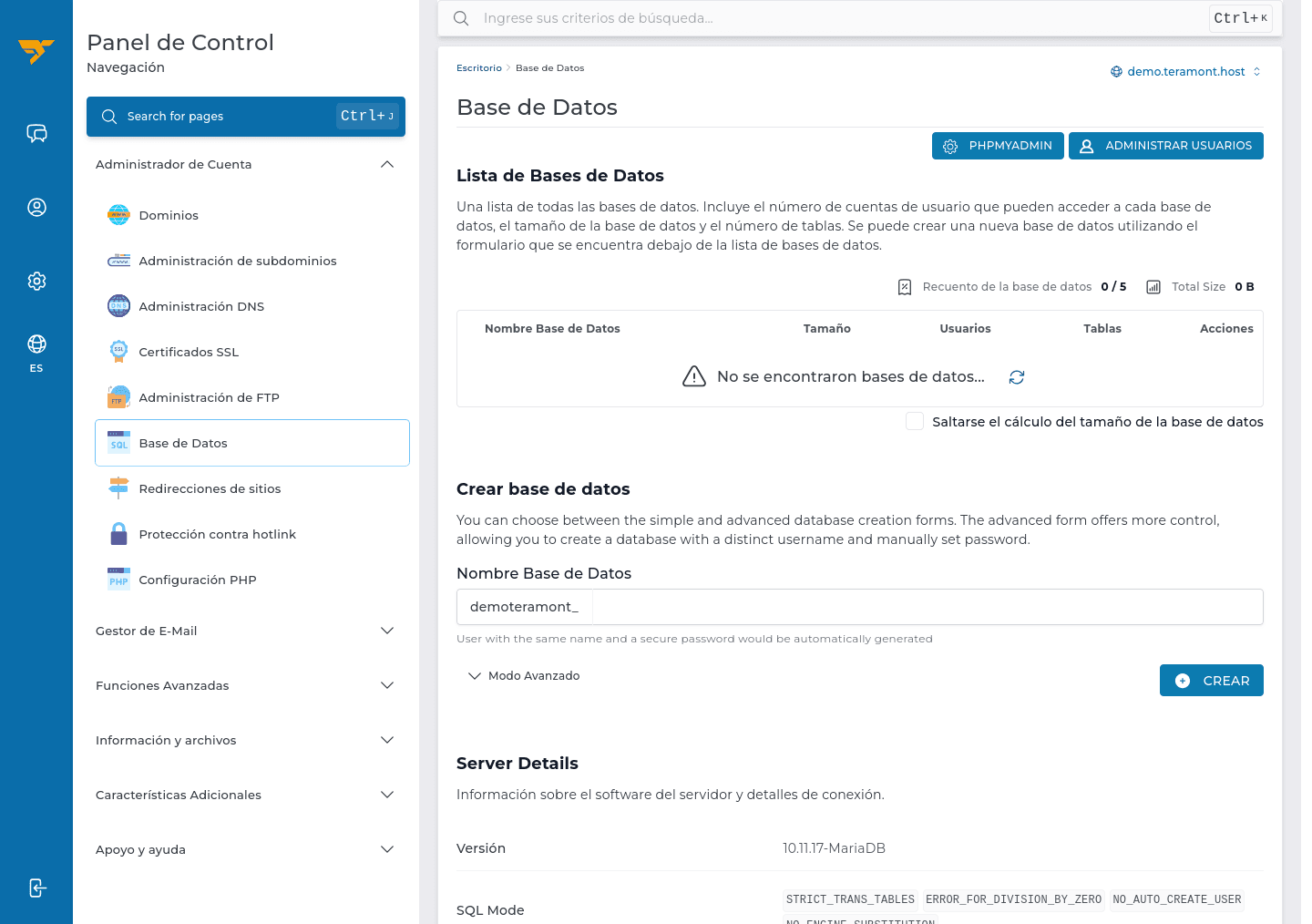Click the Configuración PHP icon

point(119,580)
